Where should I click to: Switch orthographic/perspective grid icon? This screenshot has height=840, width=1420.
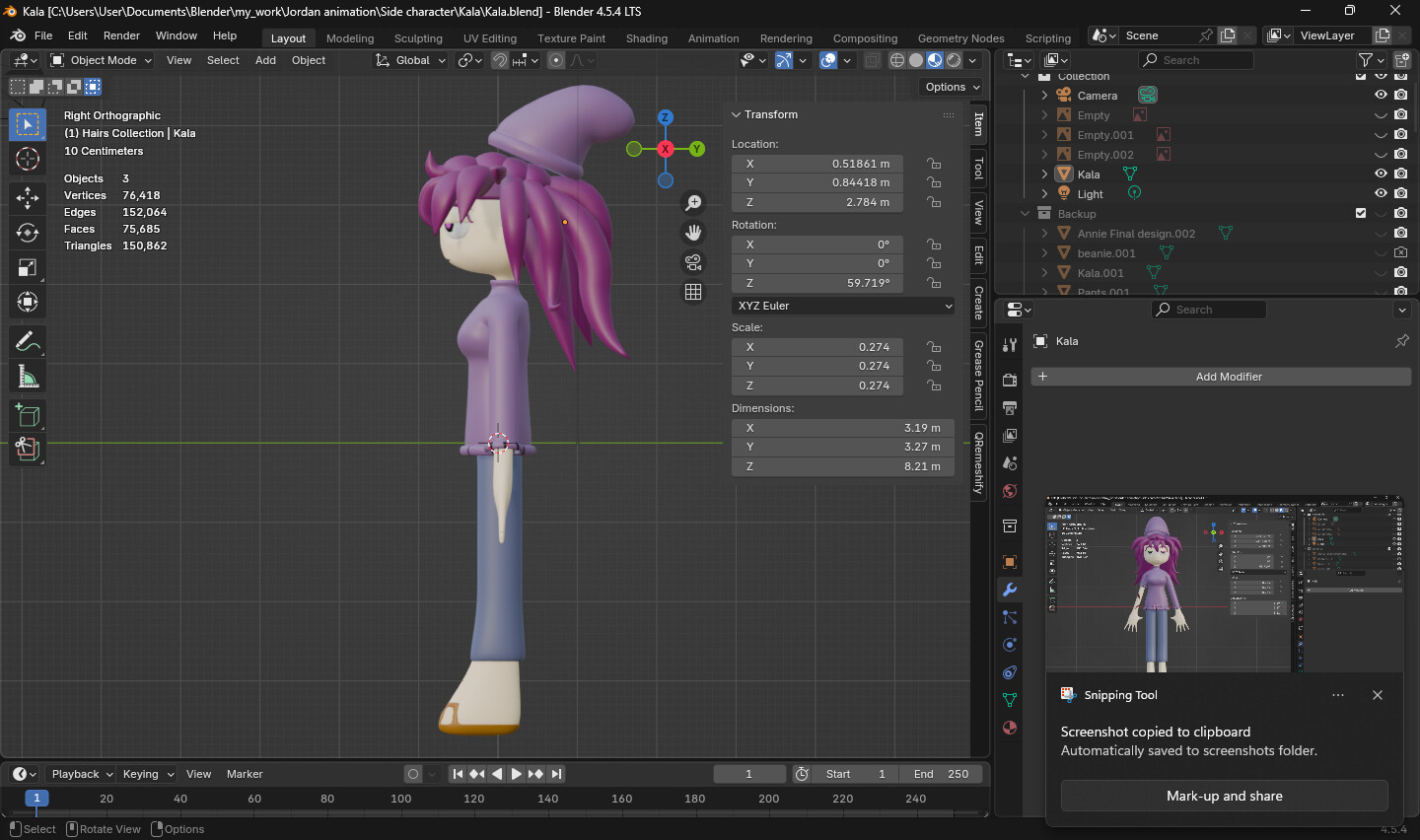pos(694,292)
